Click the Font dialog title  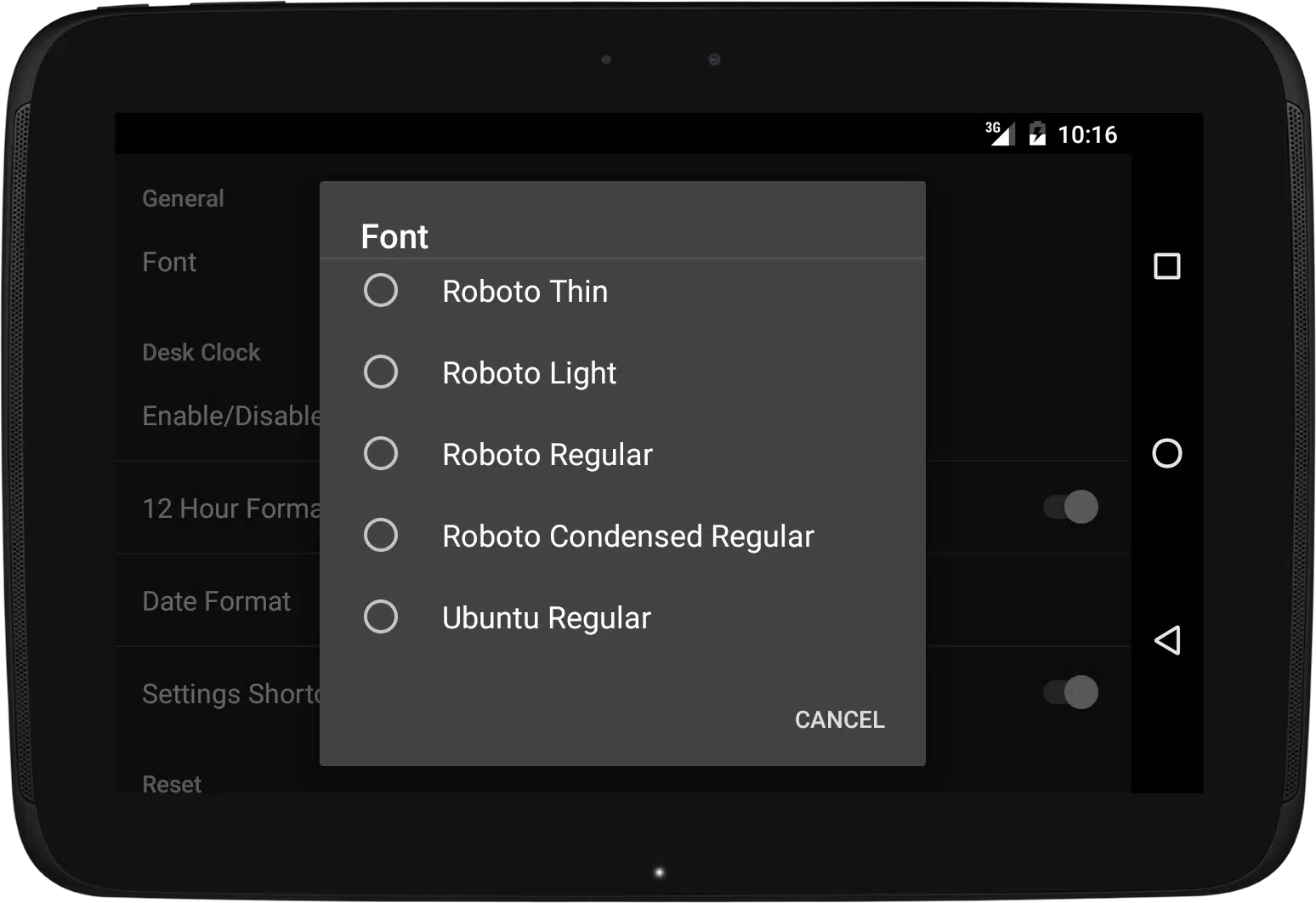click(394, 236)
